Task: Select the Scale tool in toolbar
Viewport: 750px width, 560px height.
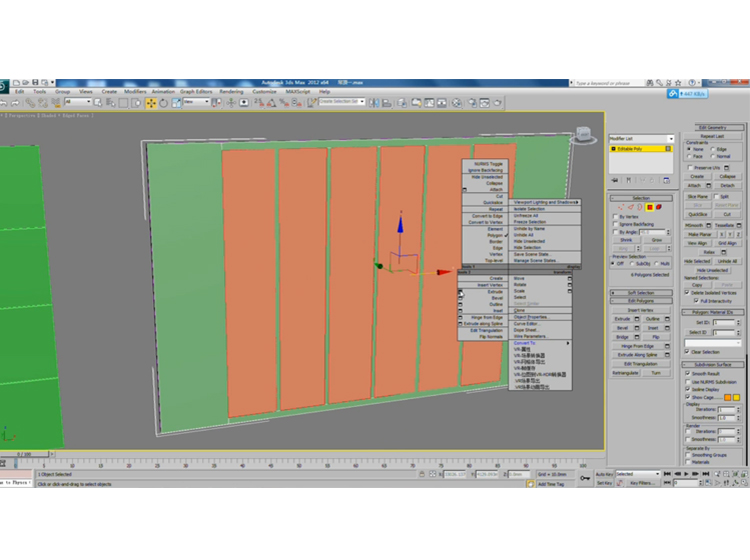Action: (x=176, y=103)
